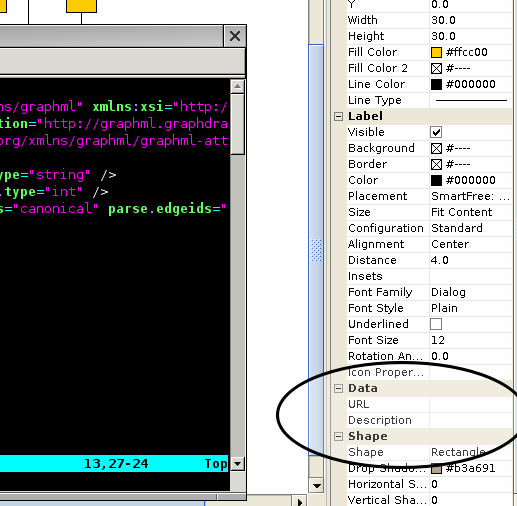Image resolution: width=517 pixels, height=506 pixels.
Task: Open the Fill Color #ffcc00 swatch
Action: tap(436, 52)
